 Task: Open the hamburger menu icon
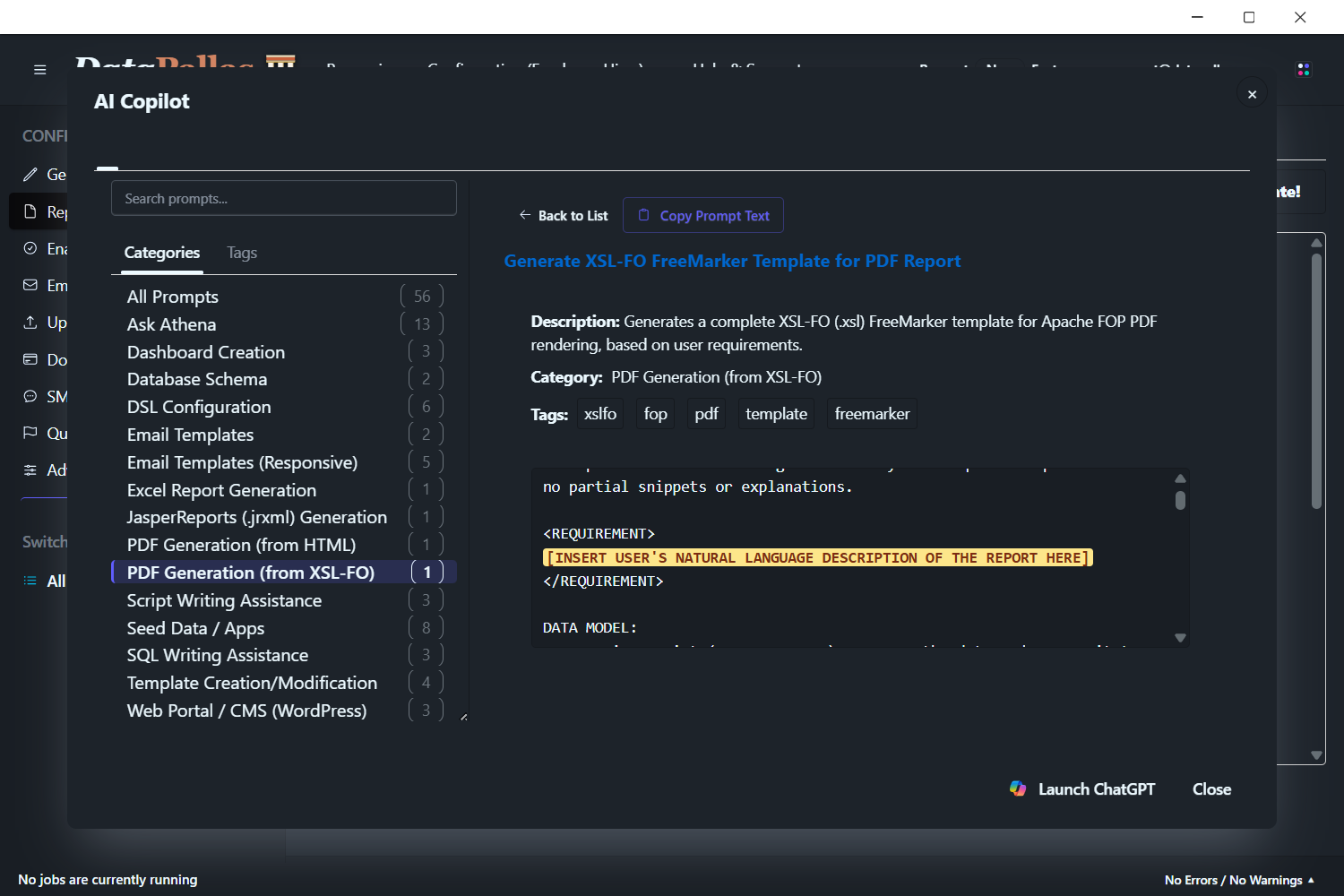pyautogui.click(x=40, y=70)
